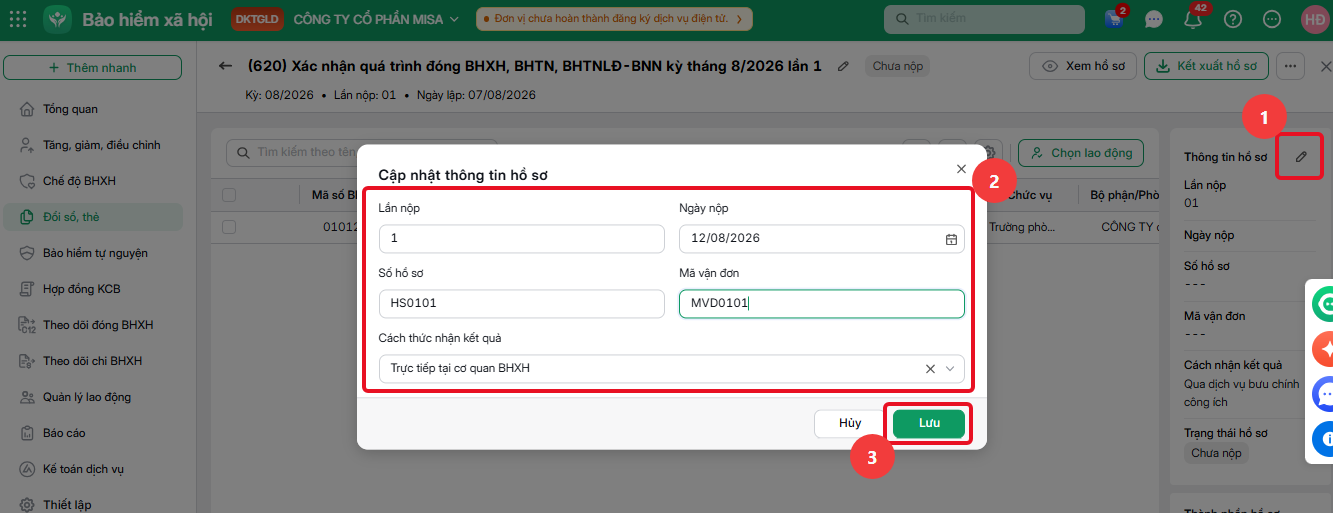Image resolution: width=1333 pixels, height=513 pixels.
Task: Go back using the left arrow
Action: [x=225, y=66]
